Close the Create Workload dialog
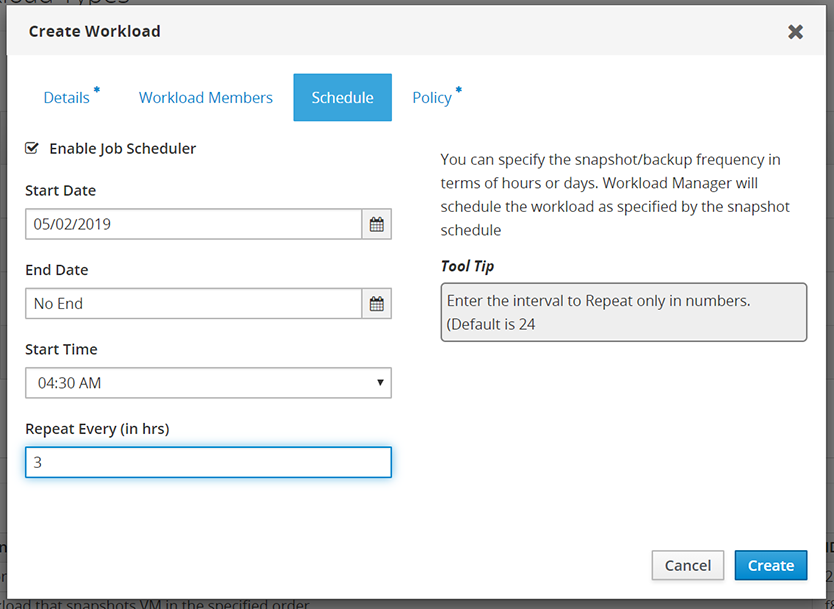834x609 pixels. click(795, 32)
